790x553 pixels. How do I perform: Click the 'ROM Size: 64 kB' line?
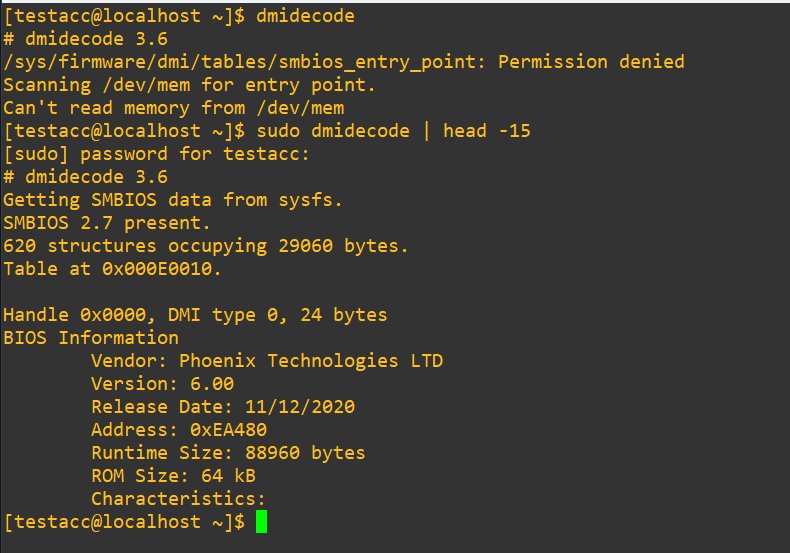173,476
